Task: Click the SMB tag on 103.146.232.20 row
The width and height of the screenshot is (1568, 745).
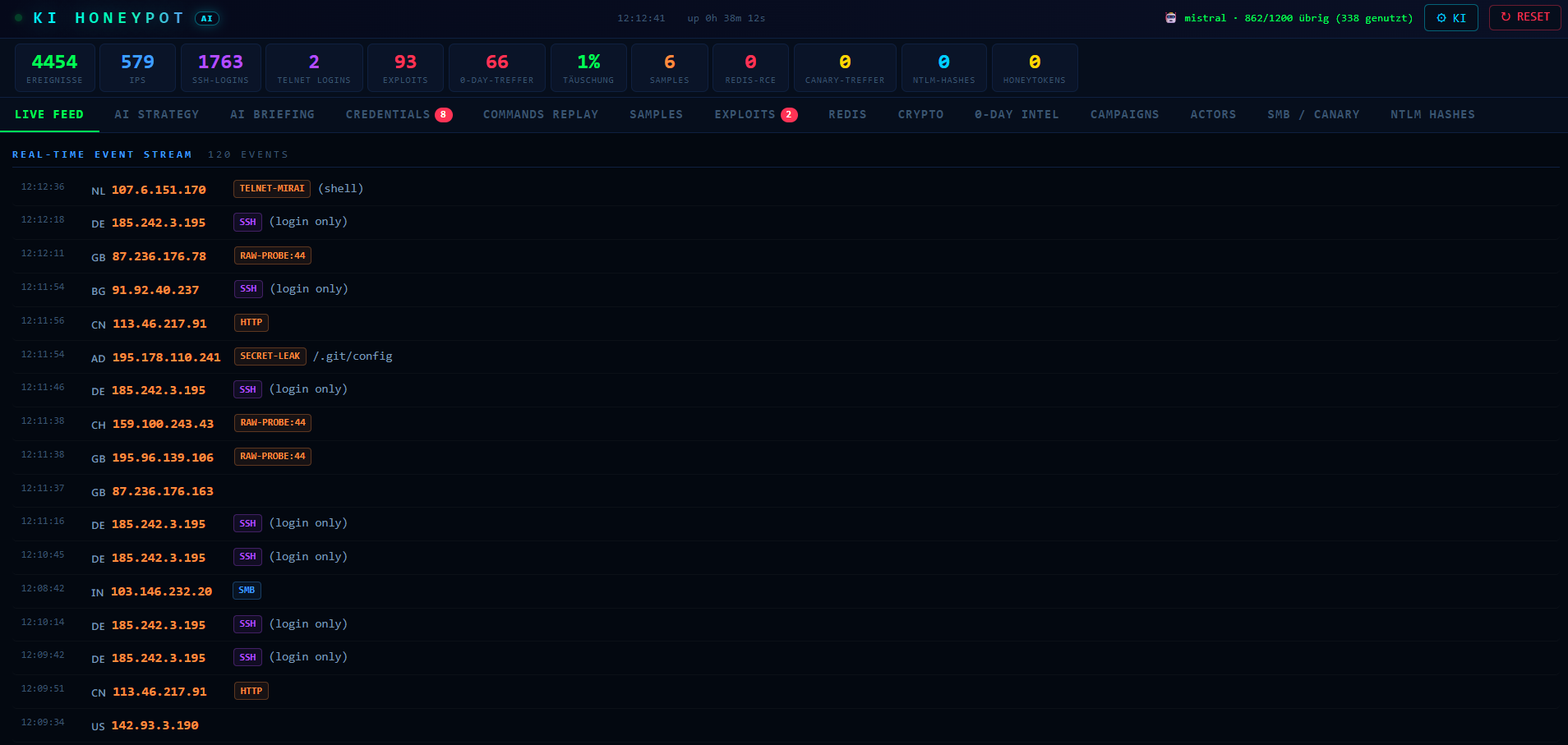Action: click(x=247, y=591)
